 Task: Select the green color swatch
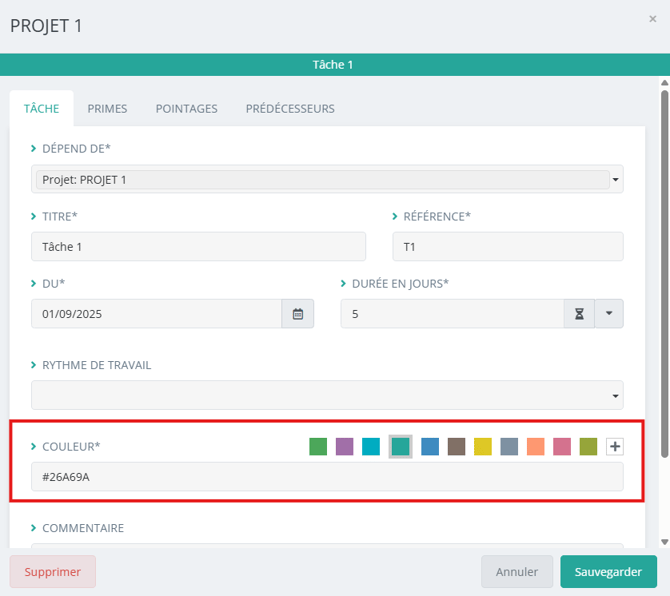318,447
